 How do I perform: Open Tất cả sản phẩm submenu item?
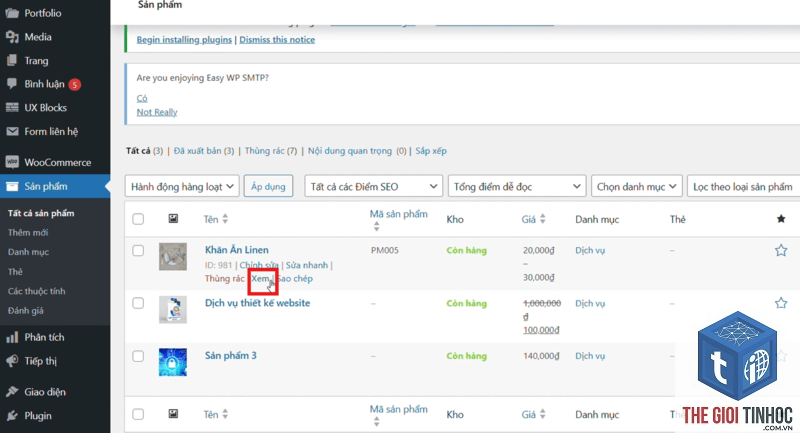[41, 213]
